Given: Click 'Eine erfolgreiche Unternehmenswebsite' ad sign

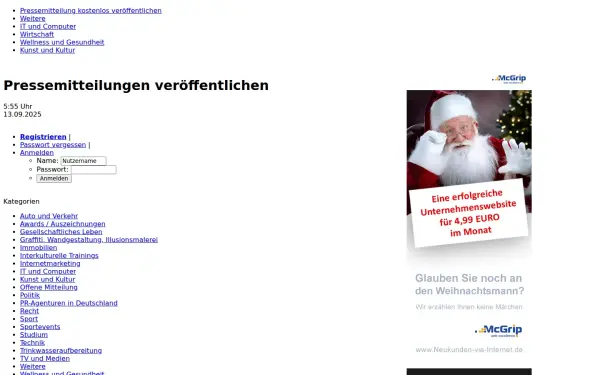Looking at the screenshot, I should [469, 213].
